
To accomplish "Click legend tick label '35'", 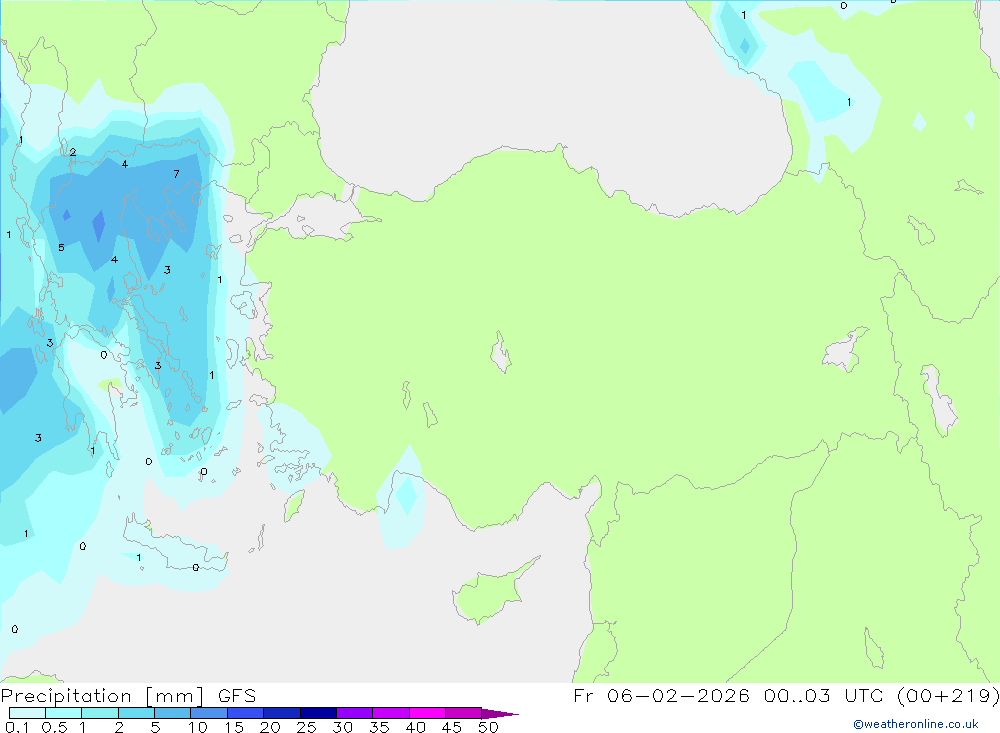I will tap(379, 727).
